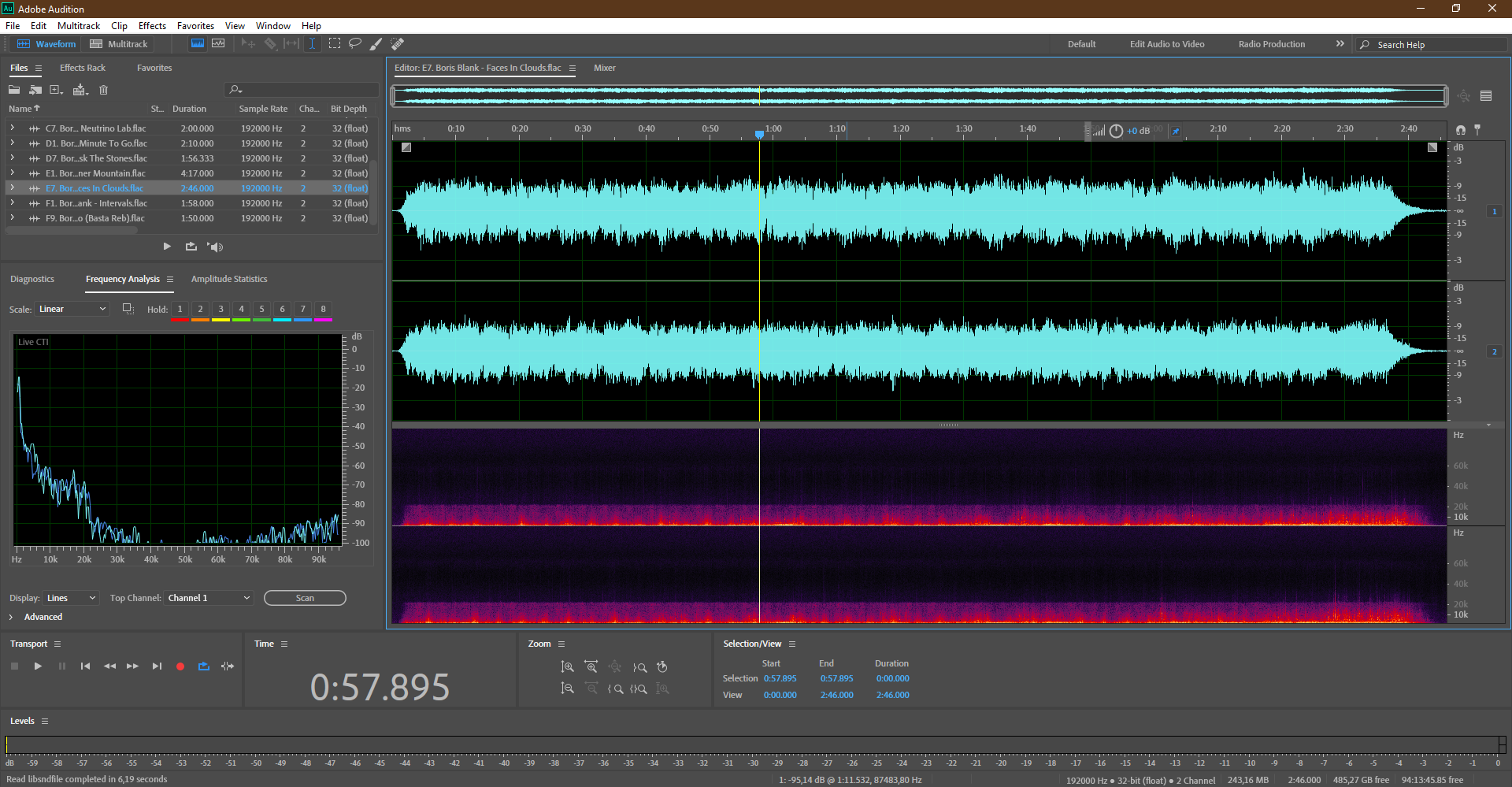
Task: Click the trash icon to close selected files
Action: [x=103, y=90]
